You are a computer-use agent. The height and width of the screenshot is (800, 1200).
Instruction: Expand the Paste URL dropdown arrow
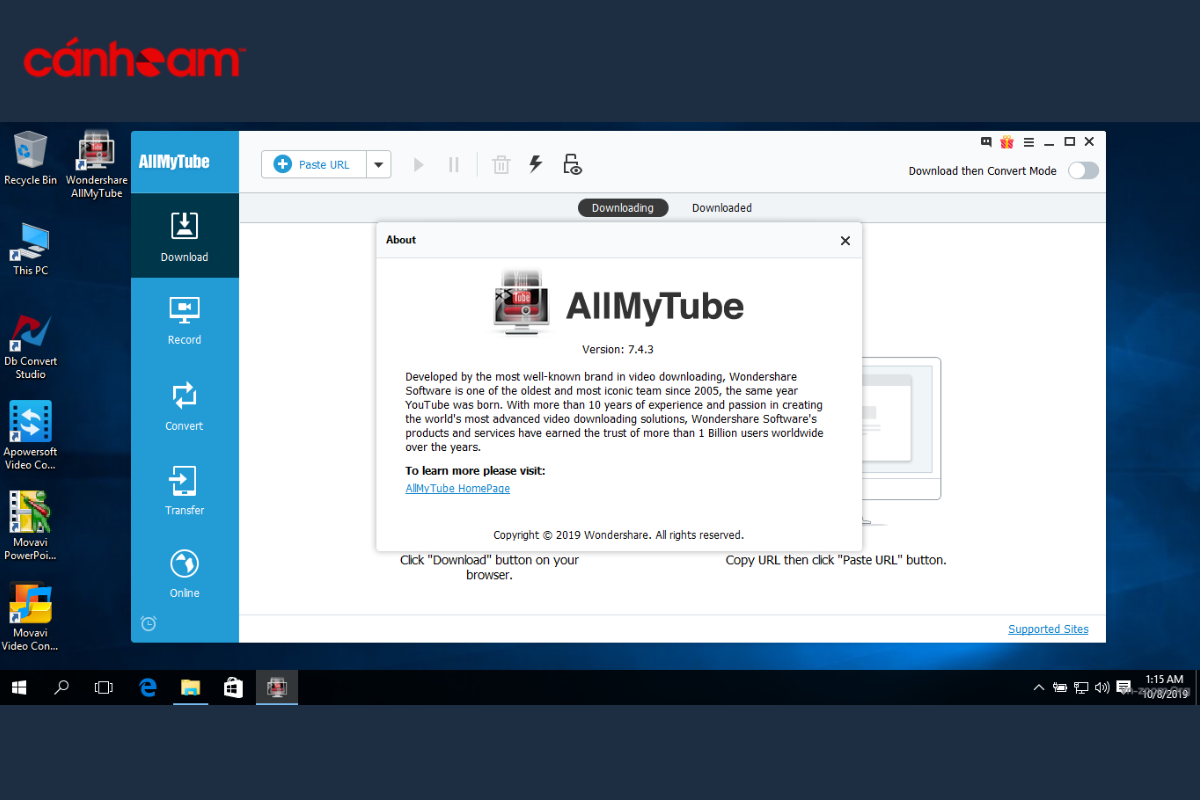point(379,164)
